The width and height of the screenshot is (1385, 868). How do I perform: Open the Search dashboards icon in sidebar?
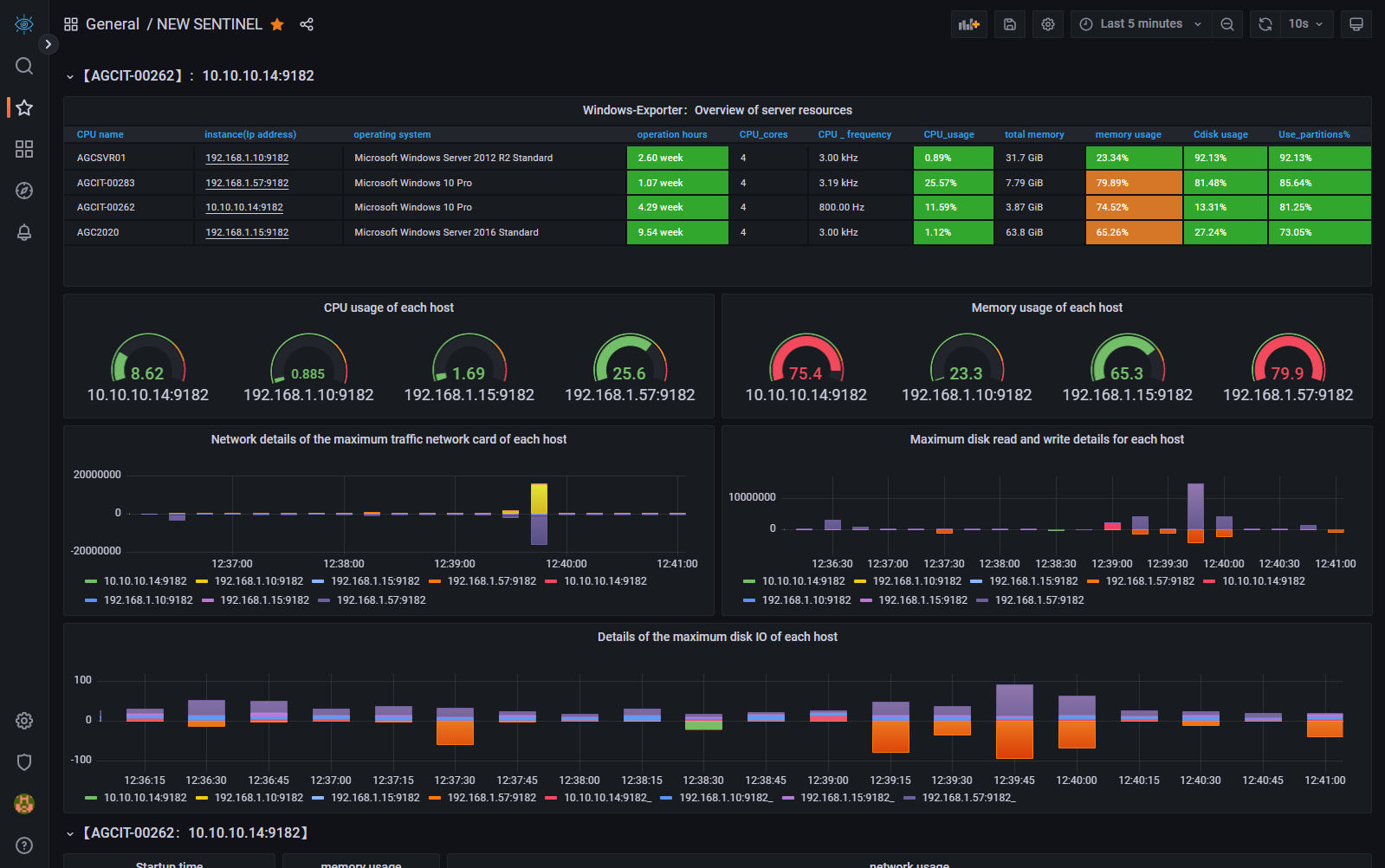tap(24, 66)
